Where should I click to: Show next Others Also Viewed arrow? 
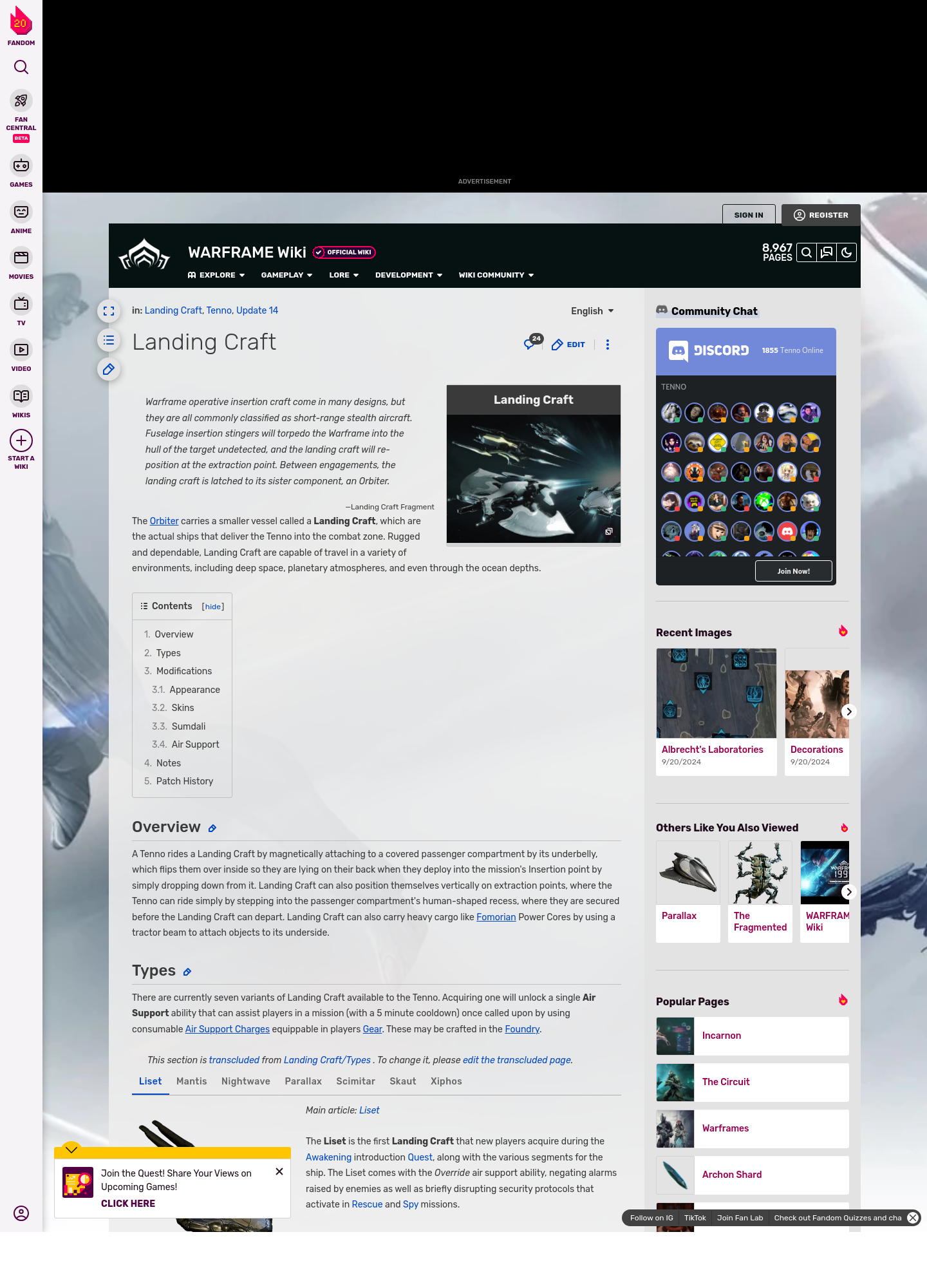click(849, 892)
